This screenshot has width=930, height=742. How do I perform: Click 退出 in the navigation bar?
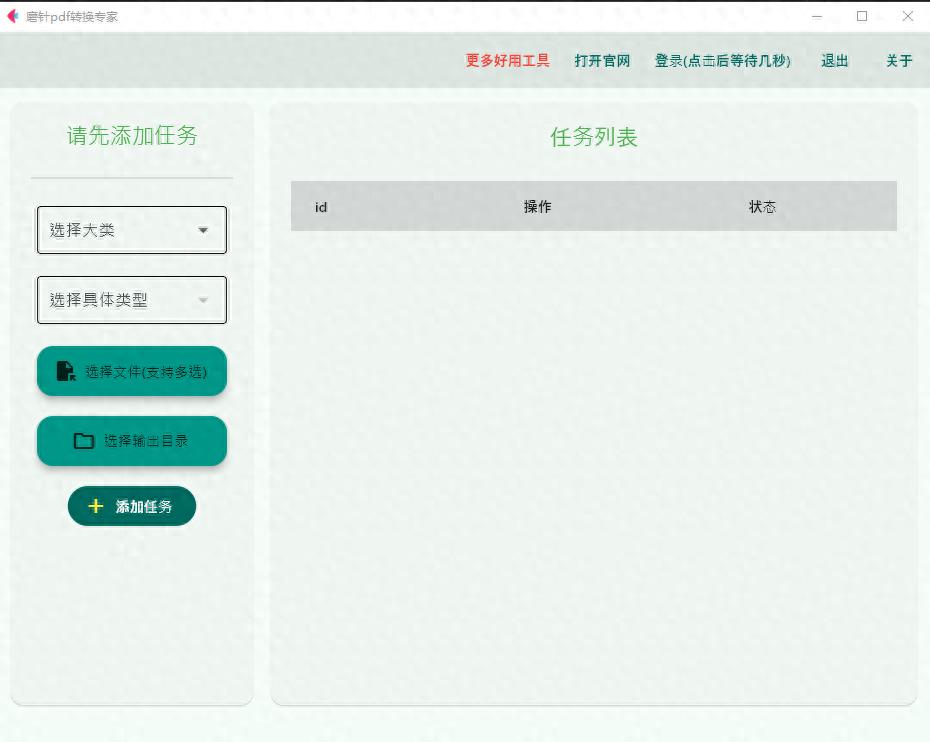tap(835, 61)
